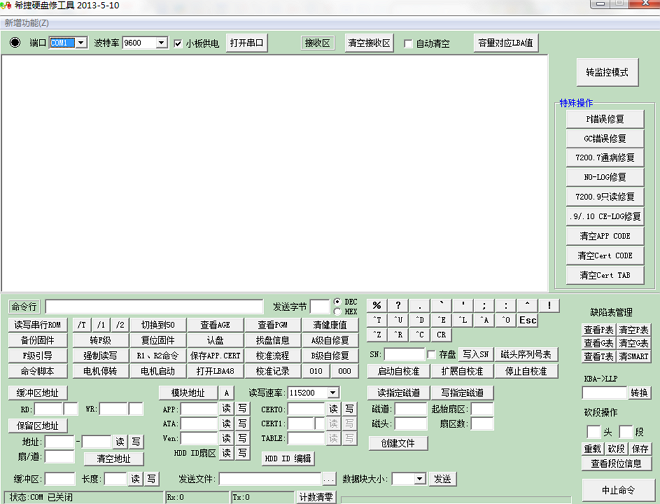
Task: Send Ctrl+C via the ^C button
Action: pyautogui.click(x=420, y=335)
